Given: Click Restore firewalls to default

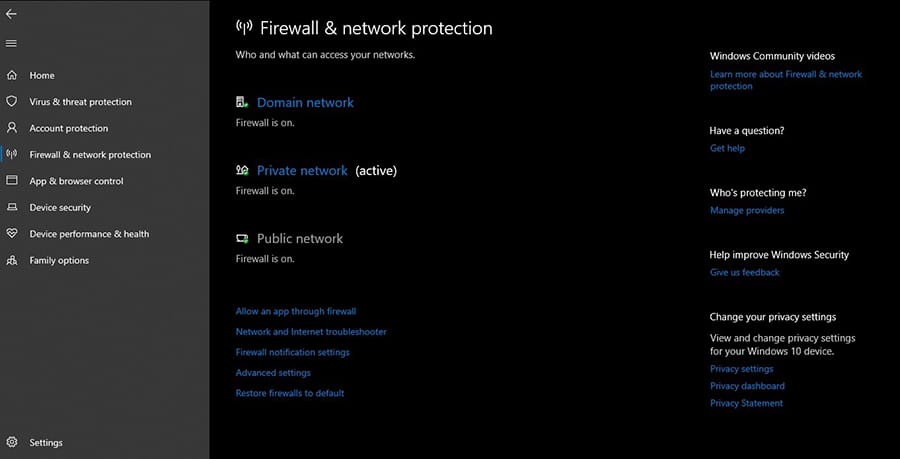Looking at the screenshot, I should pyautogui.click(x=290, y=394).
